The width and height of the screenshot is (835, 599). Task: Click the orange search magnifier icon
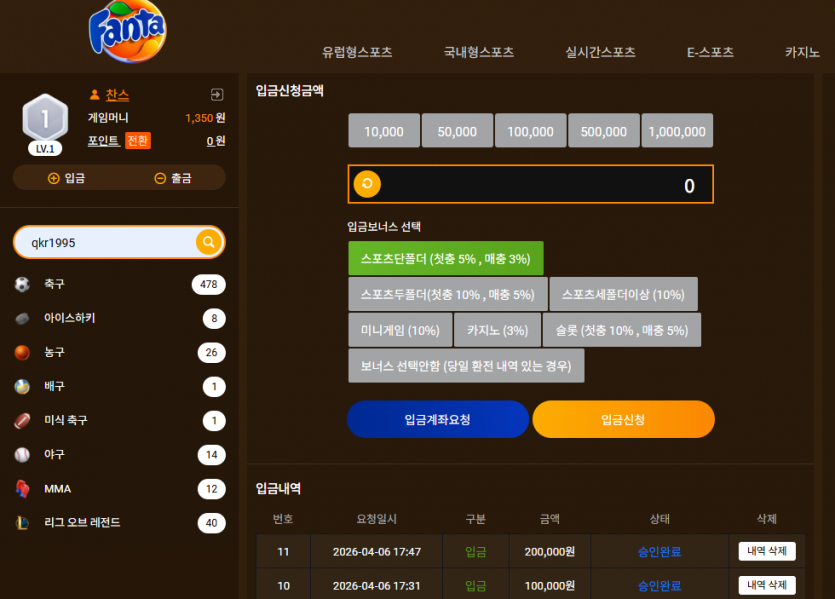pyautogui.click(x=209, y=242)
